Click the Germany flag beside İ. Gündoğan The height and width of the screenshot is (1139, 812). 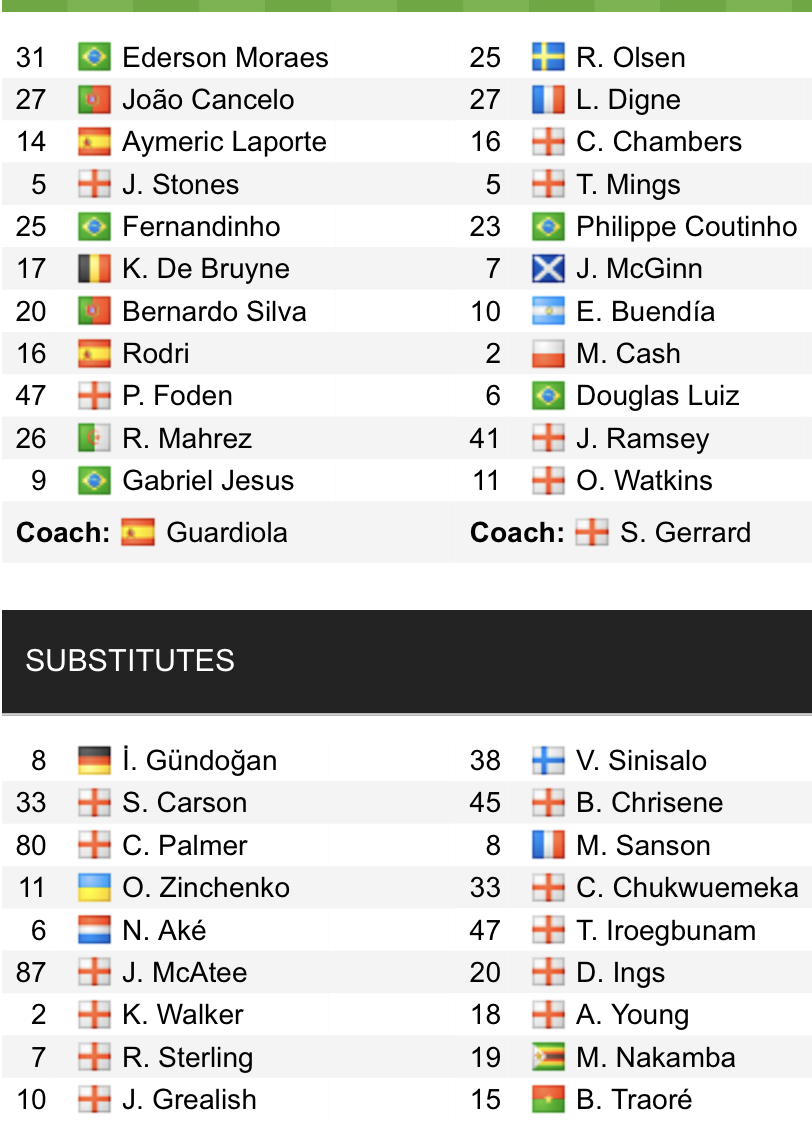pyautogui.click(x=94, y=761)
